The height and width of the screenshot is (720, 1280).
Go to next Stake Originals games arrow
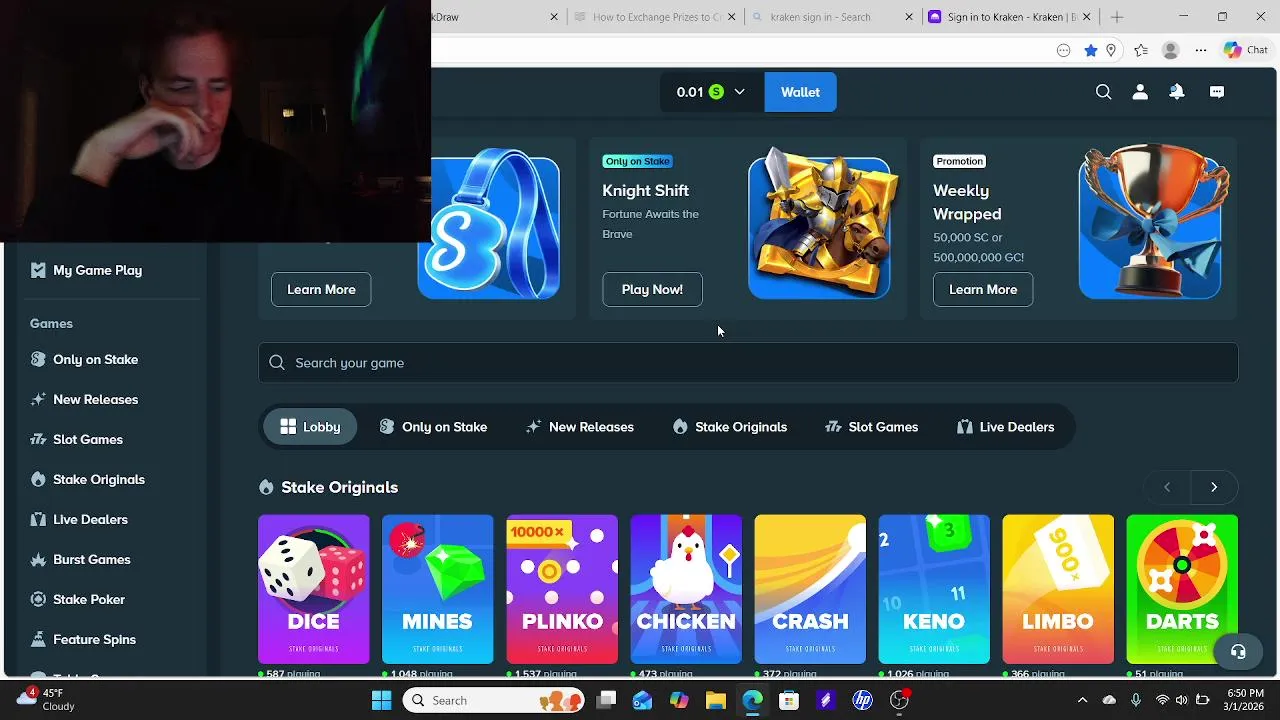click(1214, 487)
